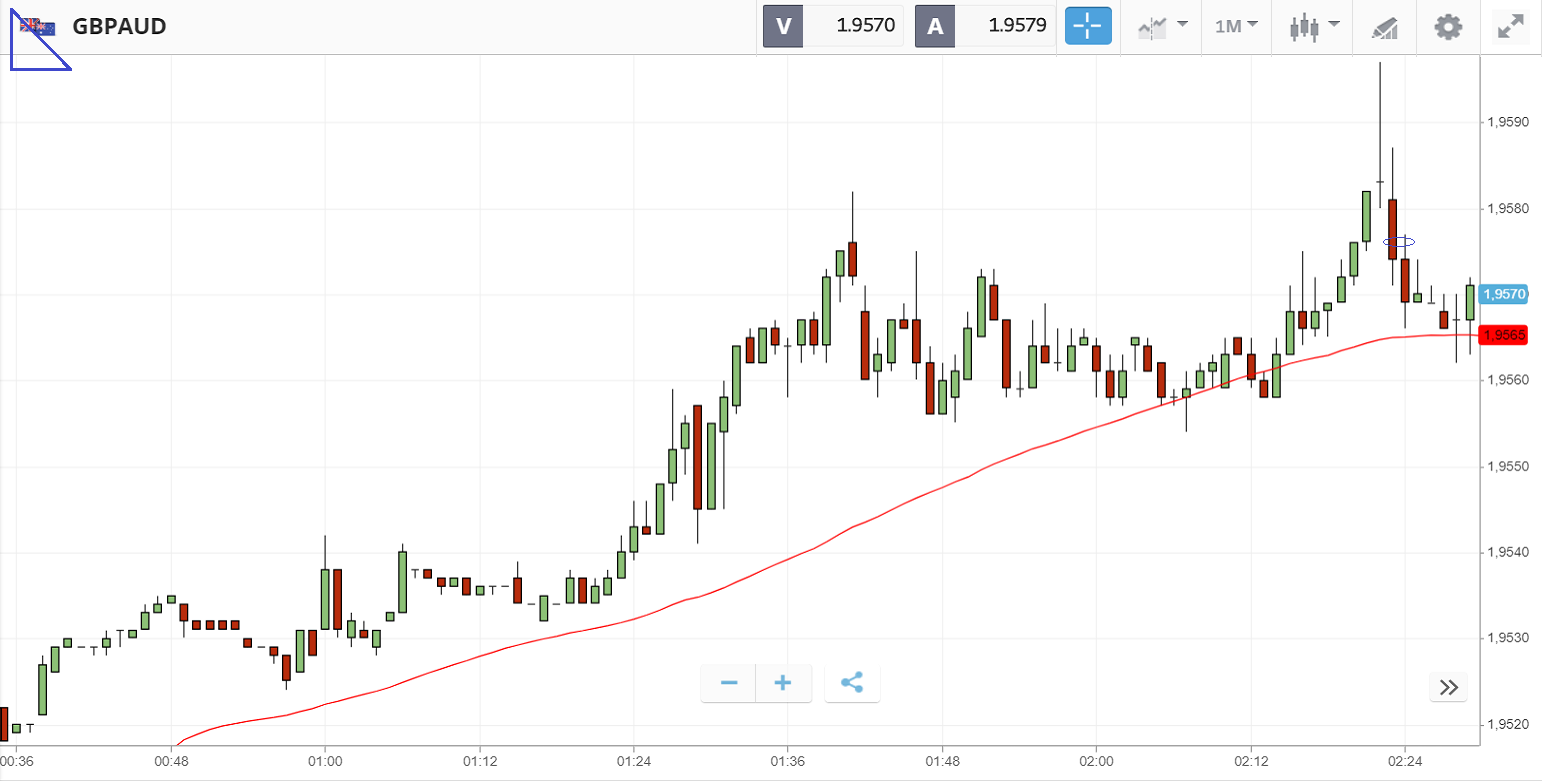Select the small blue ellipse on chart

click(1398, 242)
